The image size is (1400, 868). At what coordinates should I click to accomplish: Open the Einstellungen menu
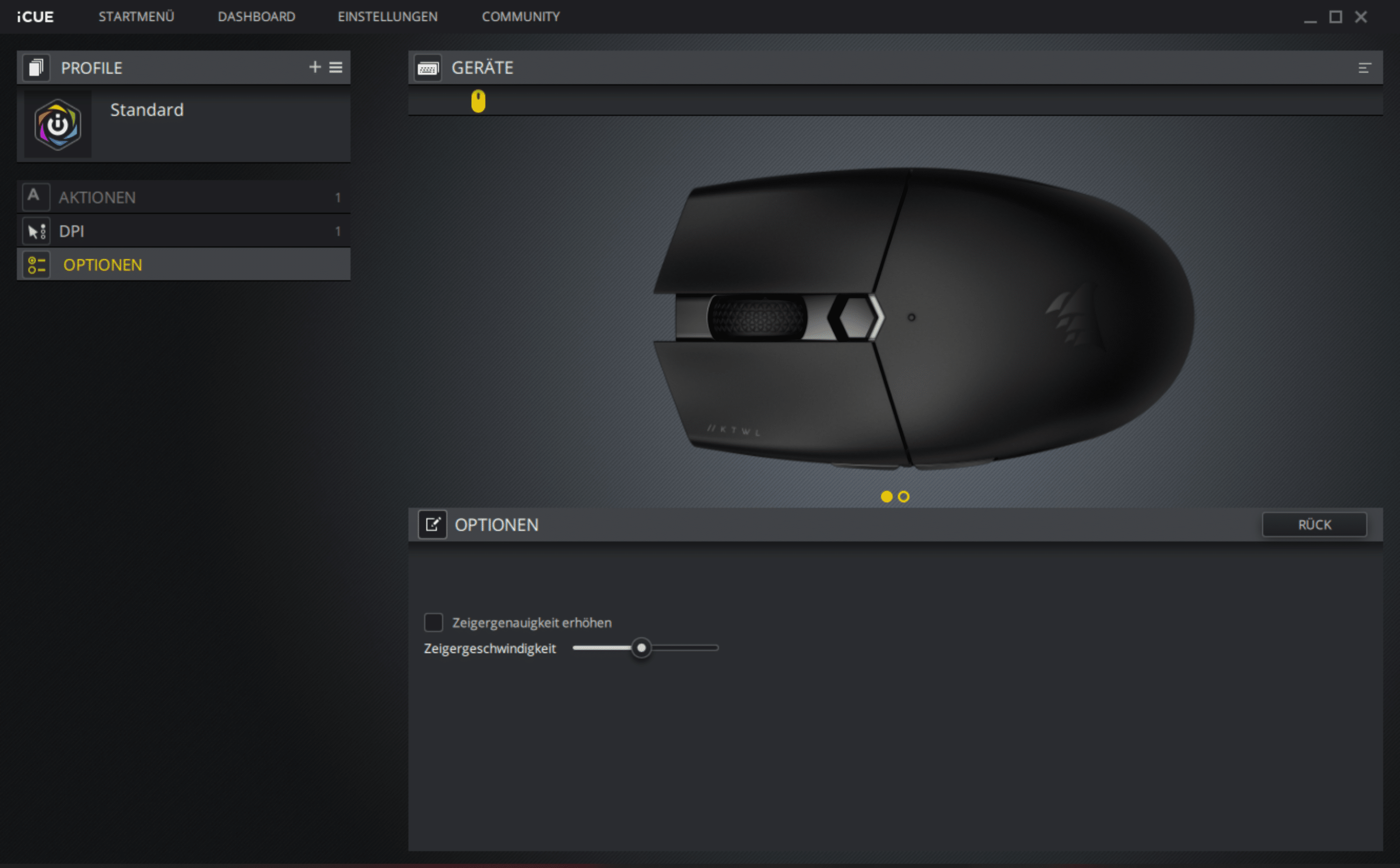tap(387, 17)
